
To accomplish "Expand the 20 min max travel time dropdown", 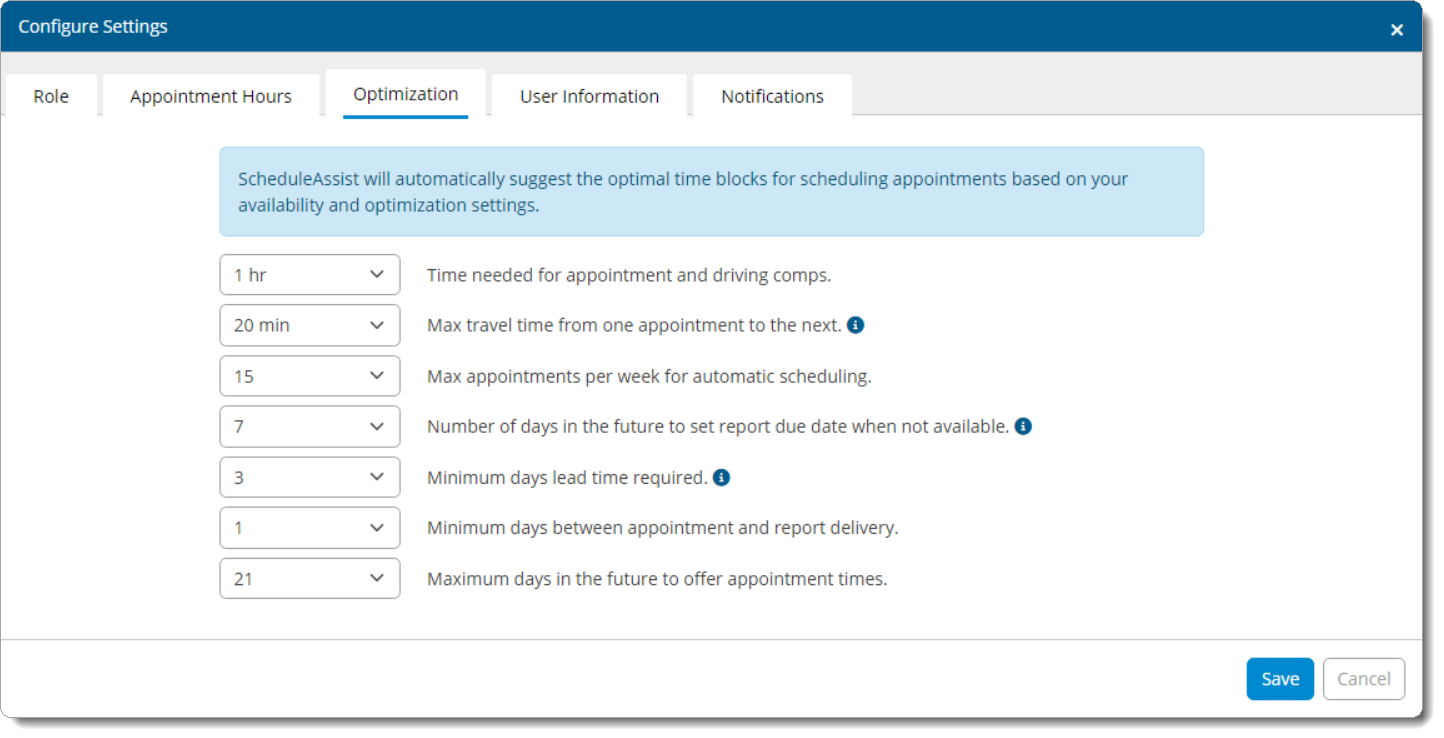I will tap(309, 325).
